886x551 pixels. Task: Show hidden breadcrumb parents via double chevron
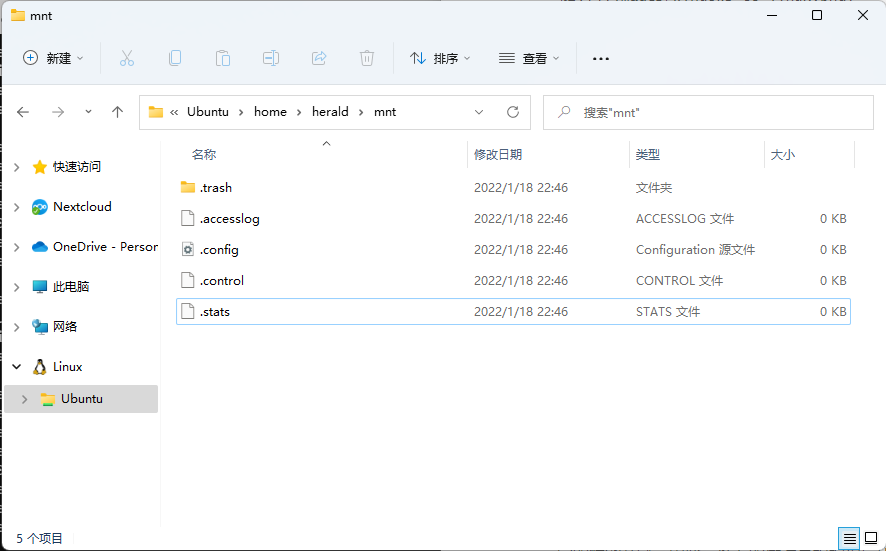[x=174, y=112]
